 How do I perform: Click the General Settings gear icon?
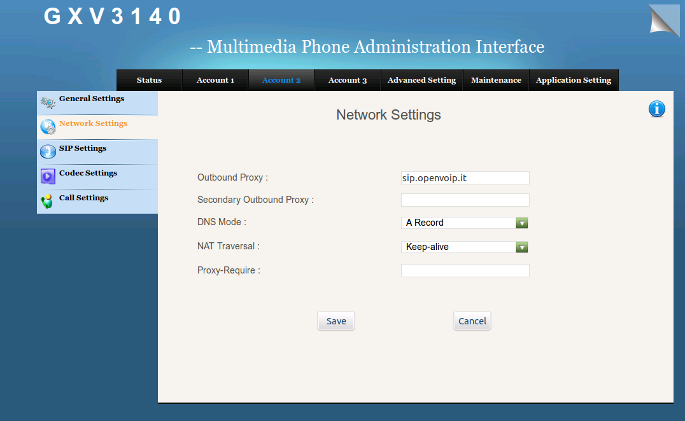coord(48,102)
